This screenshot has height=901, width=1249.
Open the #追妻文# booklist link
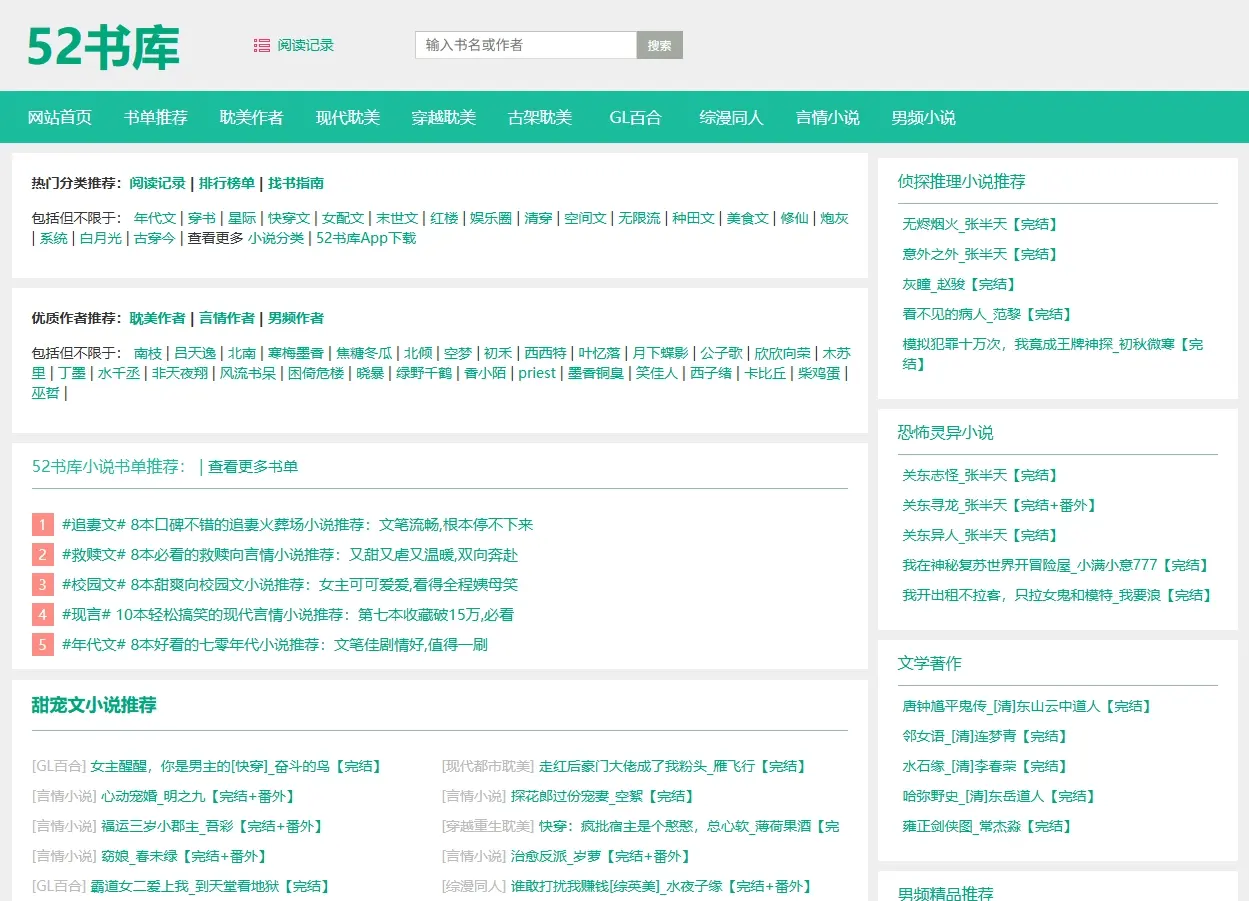(298, 525)
